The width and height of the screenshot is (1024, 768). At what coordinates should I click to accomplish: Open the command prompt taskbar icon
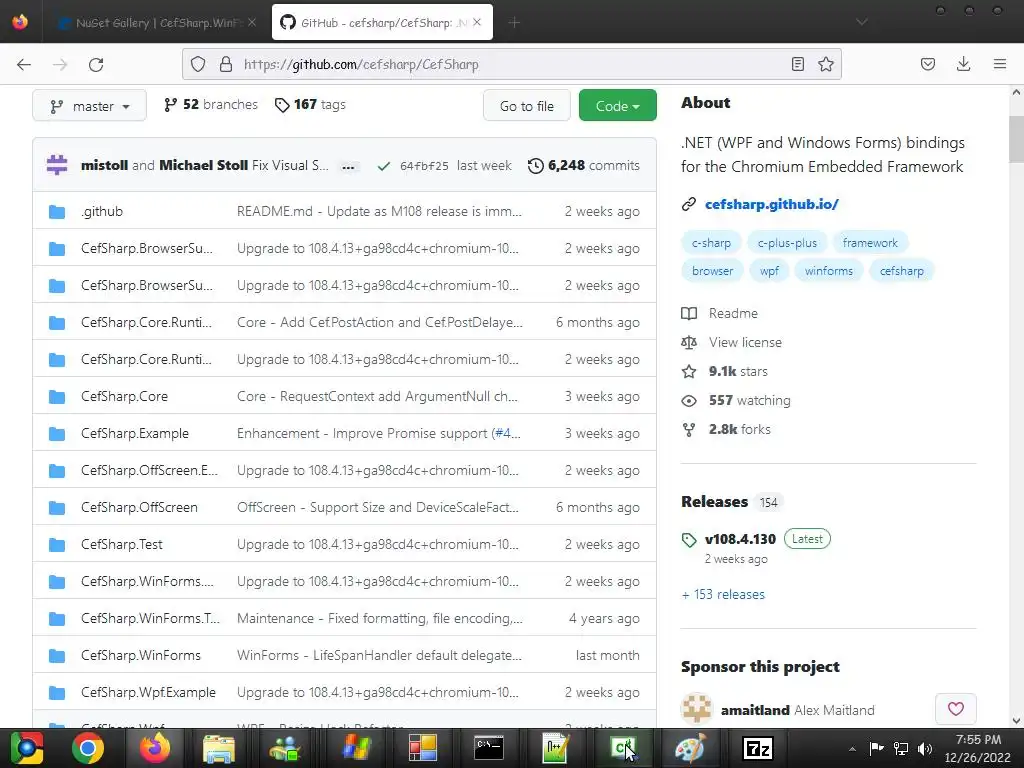click(488, 748)
